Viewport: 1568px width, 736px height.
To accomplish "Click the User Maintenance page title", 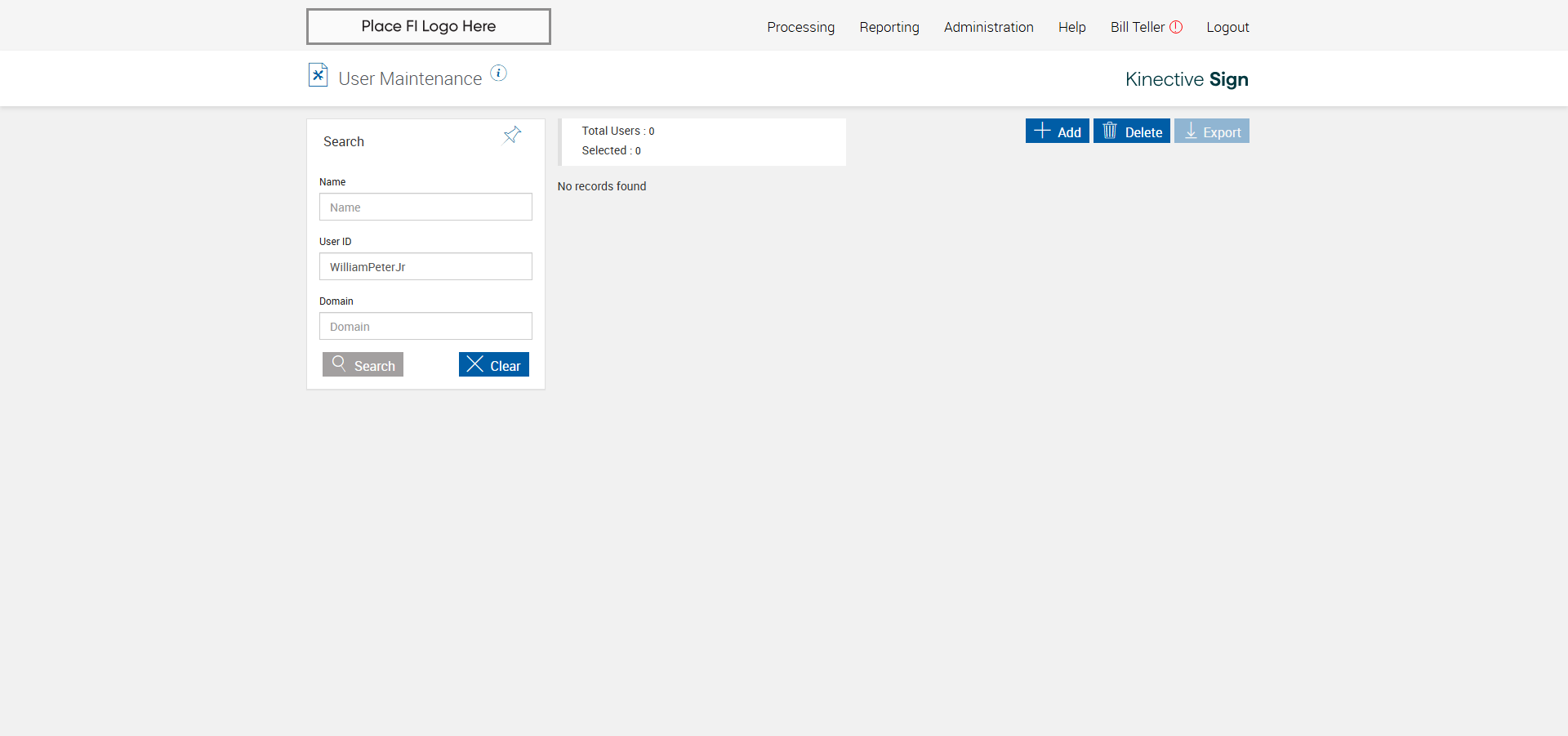I will click(x=410, y=78).
